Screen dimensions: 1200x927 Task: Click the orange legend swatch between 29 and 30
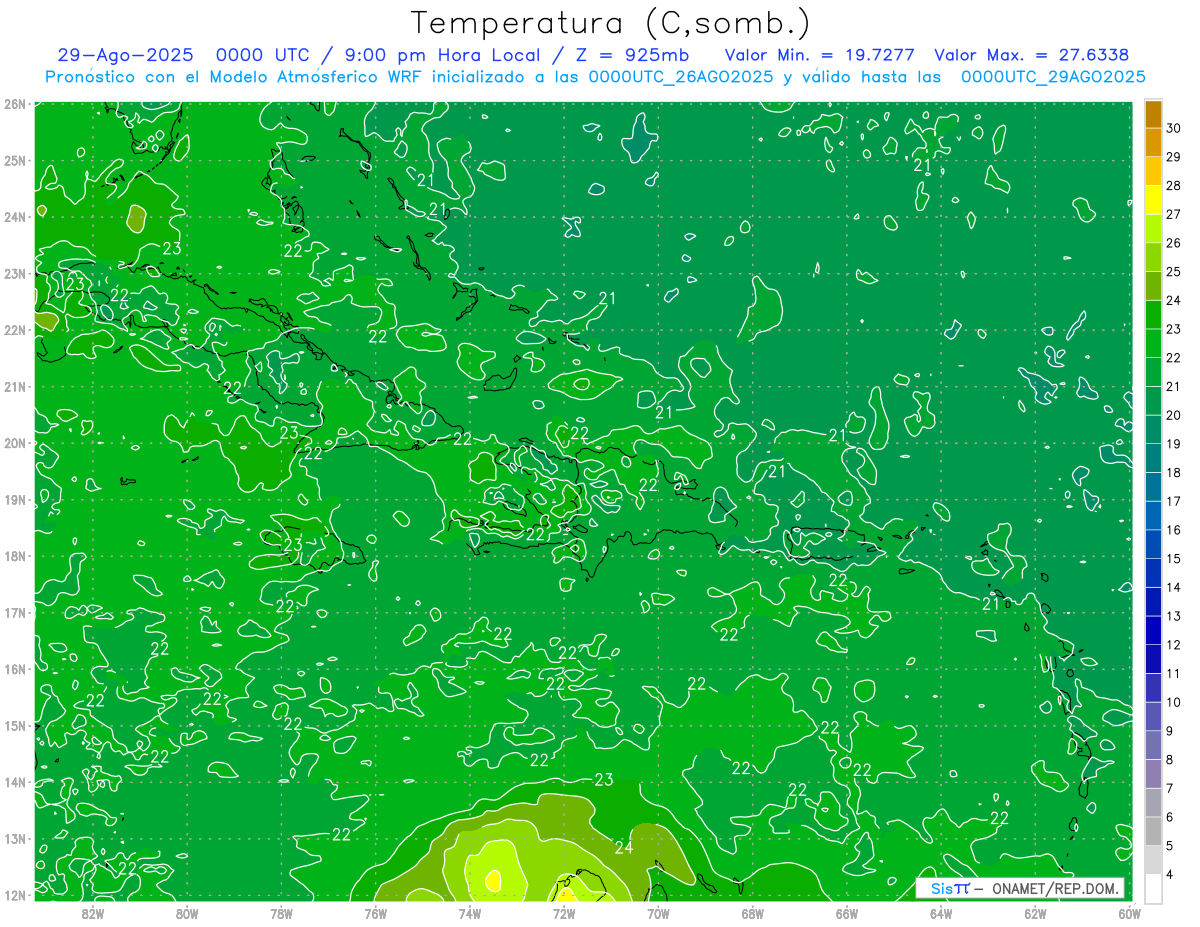pyautogui.click(x=1153, y=142)
